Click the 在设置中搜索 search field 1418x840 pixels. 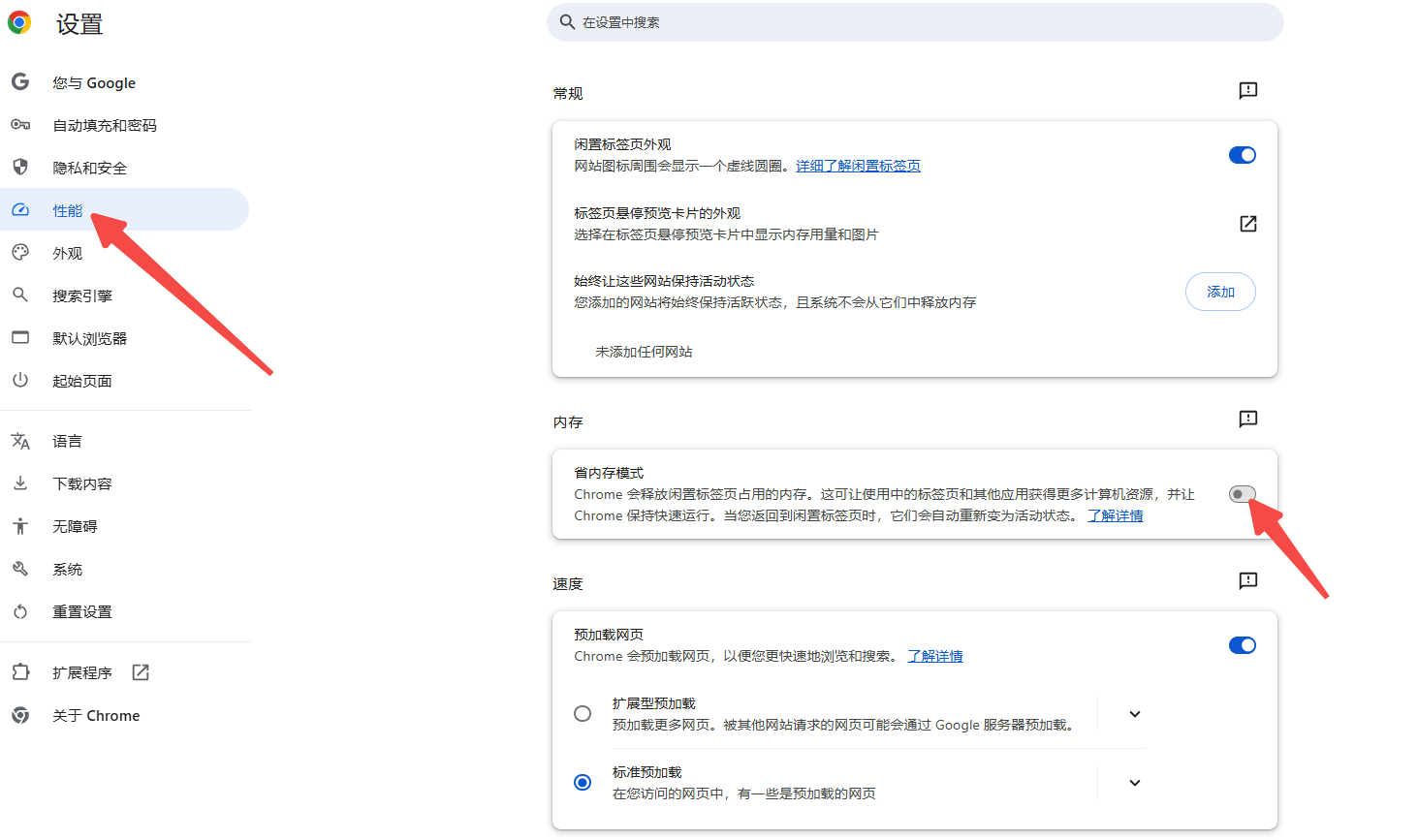pyautogui.click(x=915, y=22)
